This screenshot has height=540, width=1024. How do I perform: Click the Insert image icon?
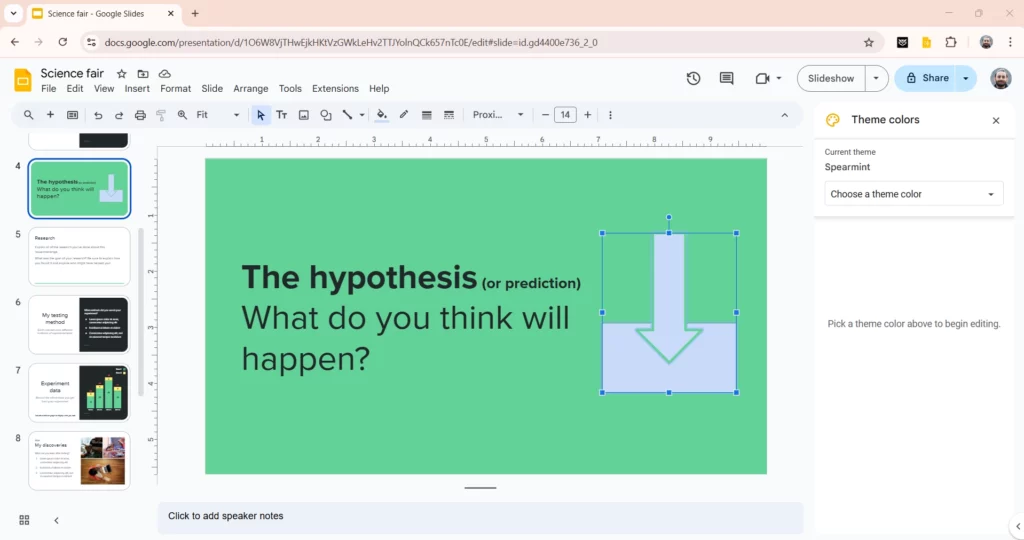[303, 115]
